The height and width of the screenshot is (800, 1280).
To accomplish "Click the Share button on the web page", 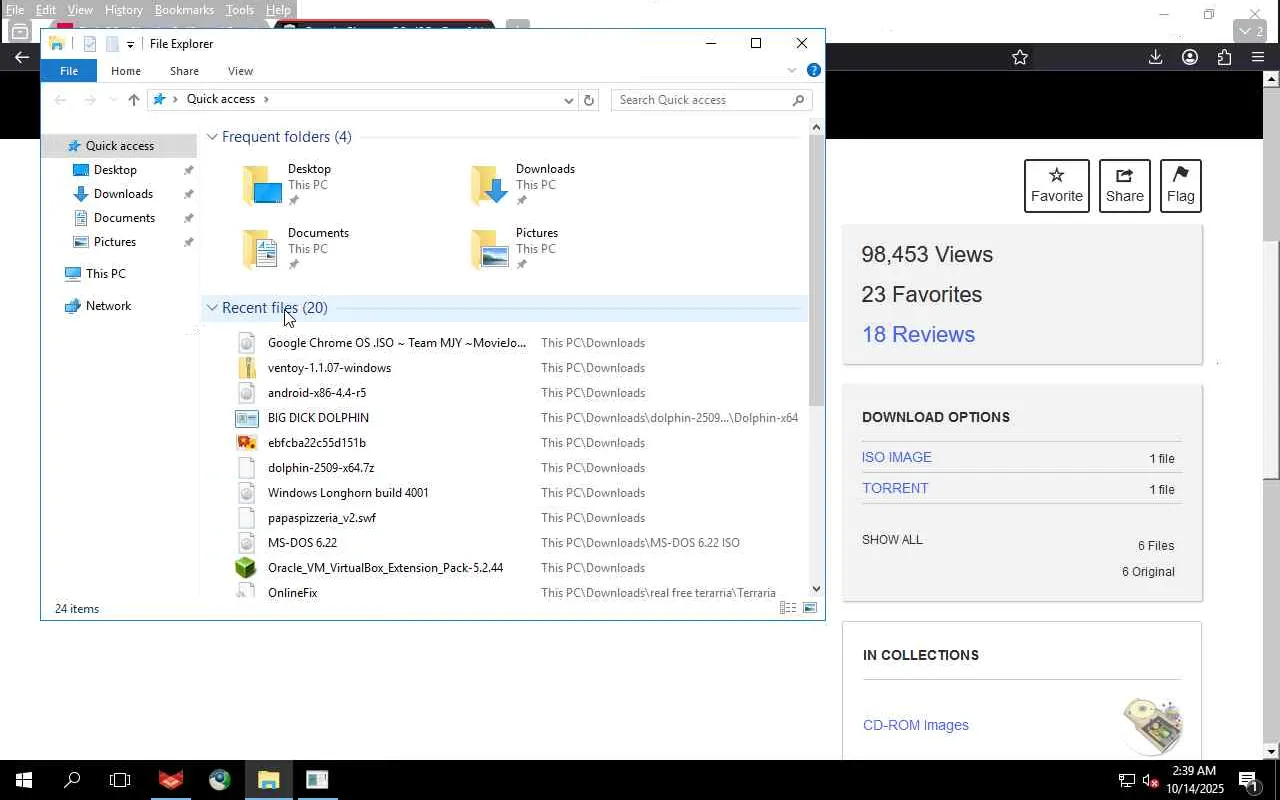I will pos(1125,186).
